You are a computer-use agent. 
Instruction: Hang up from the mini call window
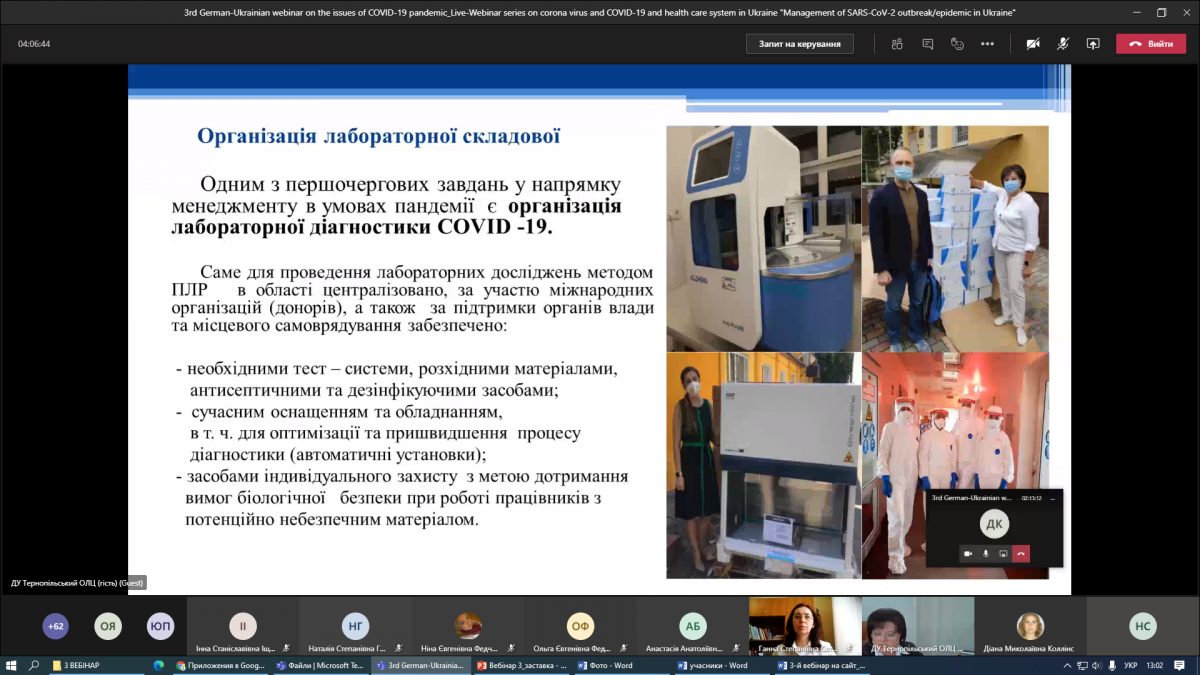click(x=1021, y=553)
